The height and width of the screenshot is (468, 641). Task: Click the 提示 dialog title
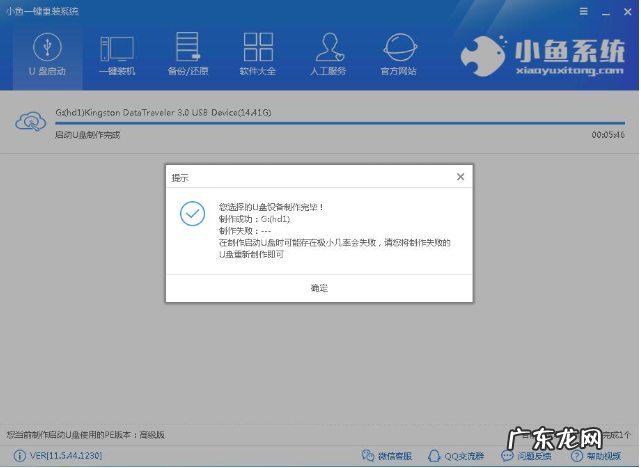point(180,178)
